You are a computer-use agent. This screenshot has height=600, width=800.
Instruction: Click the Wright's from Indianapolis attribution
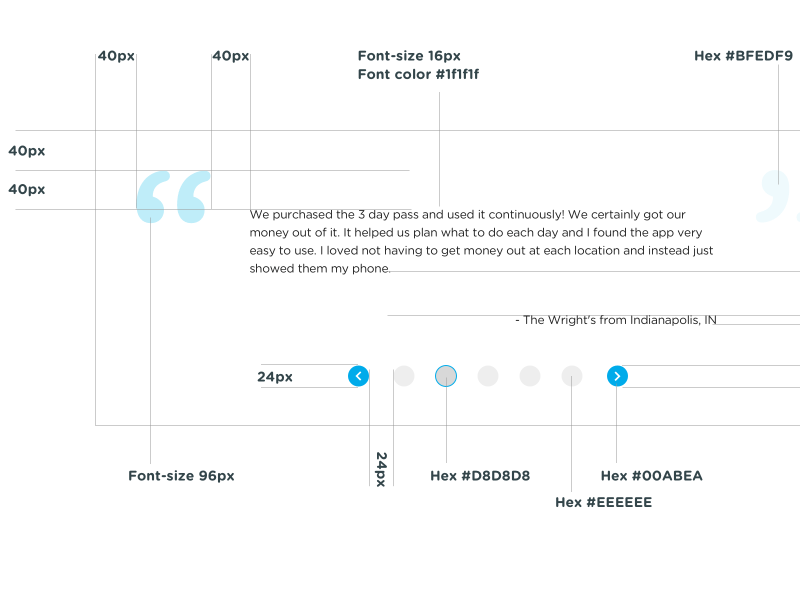point(616,320)
